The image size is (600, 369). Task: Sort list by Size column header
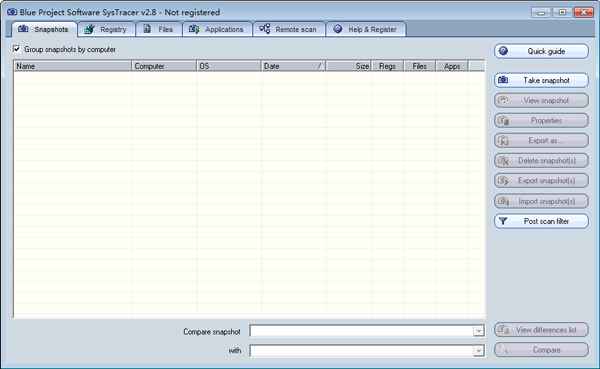(x=349, y=66)
